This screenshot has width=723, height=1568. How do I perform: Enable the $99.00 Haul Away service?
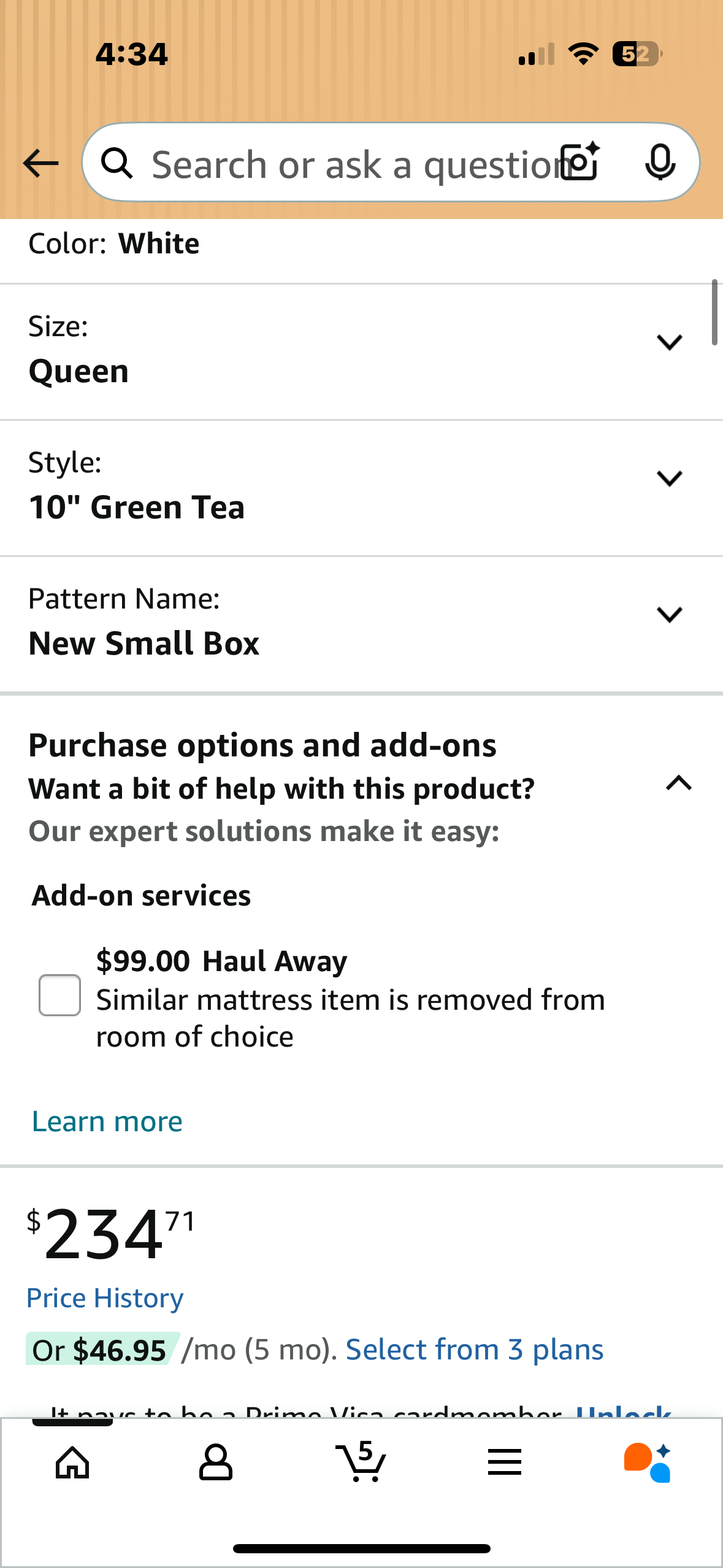tap(59, 996)
